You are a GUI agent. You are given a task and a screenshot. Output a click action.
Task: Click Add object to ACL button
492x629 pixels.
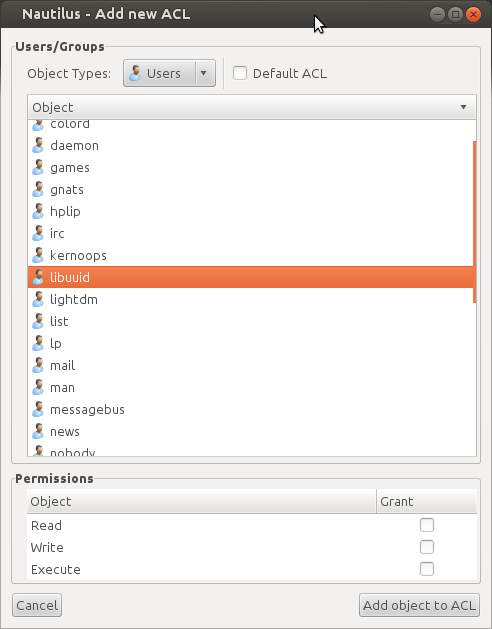pos(419,605)
